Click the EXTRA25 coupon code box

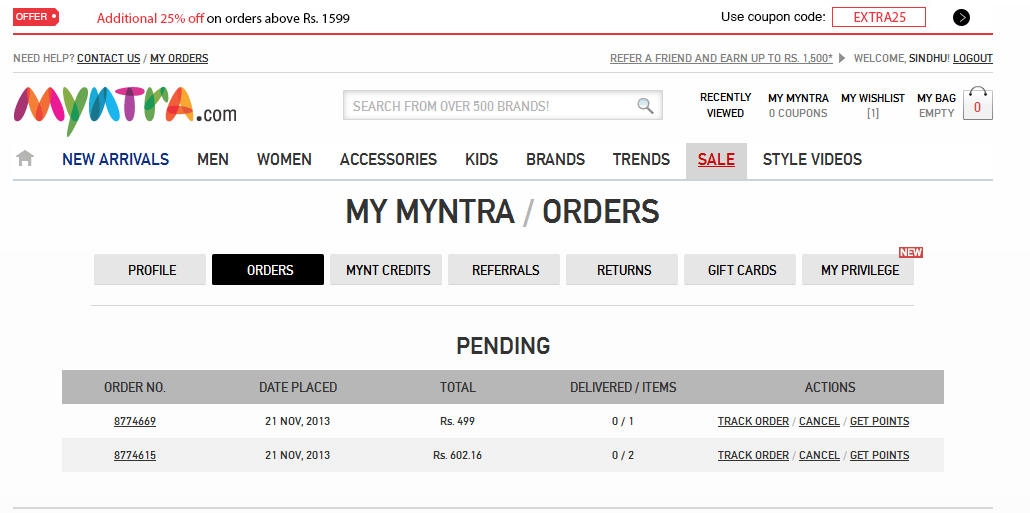pyautogui.click(x=878, y=17)
